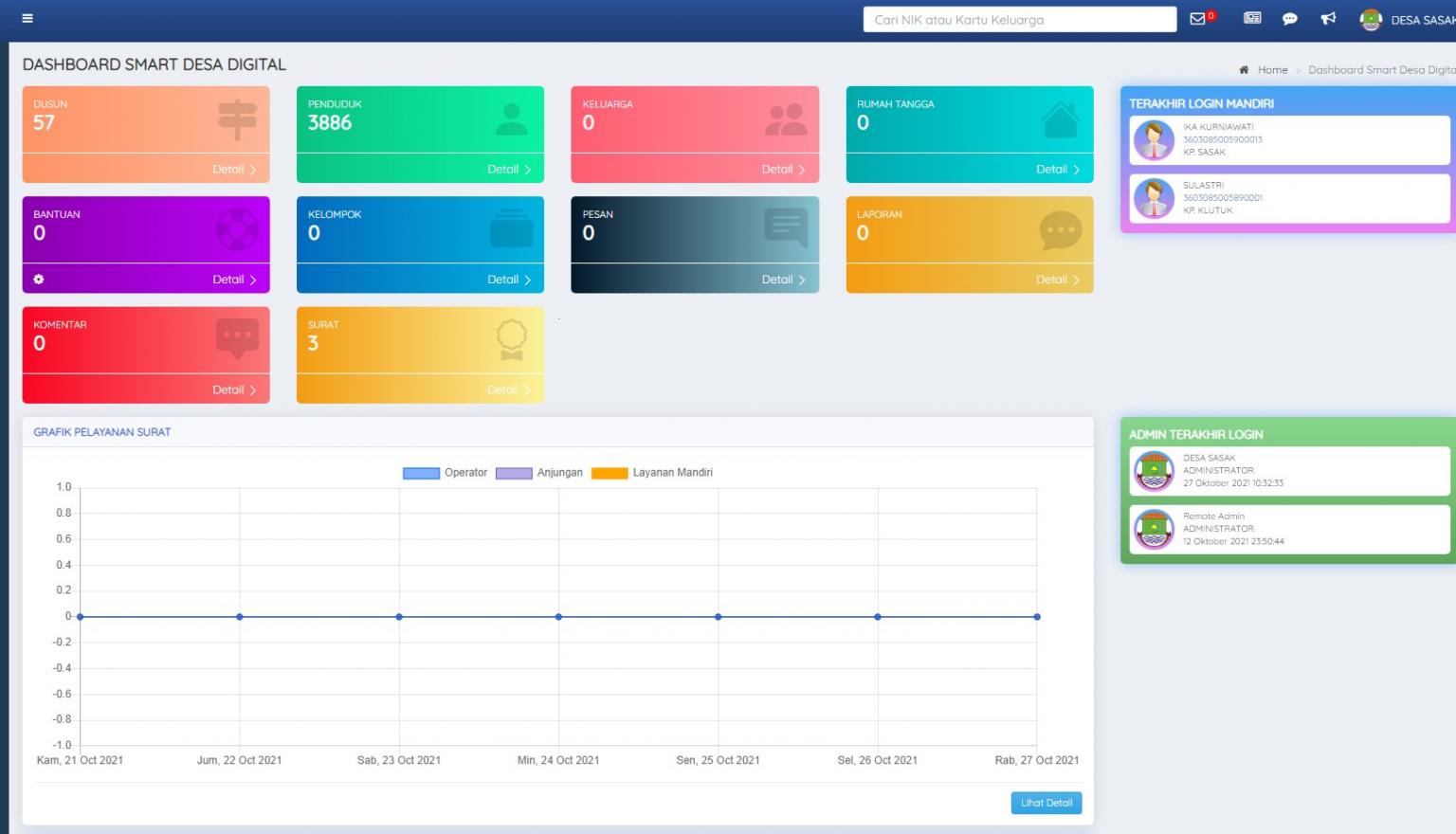Viewport: 1456px width, 834px height.
Task: Click the home icon in breadcrumb
Action: [1244, 70]
